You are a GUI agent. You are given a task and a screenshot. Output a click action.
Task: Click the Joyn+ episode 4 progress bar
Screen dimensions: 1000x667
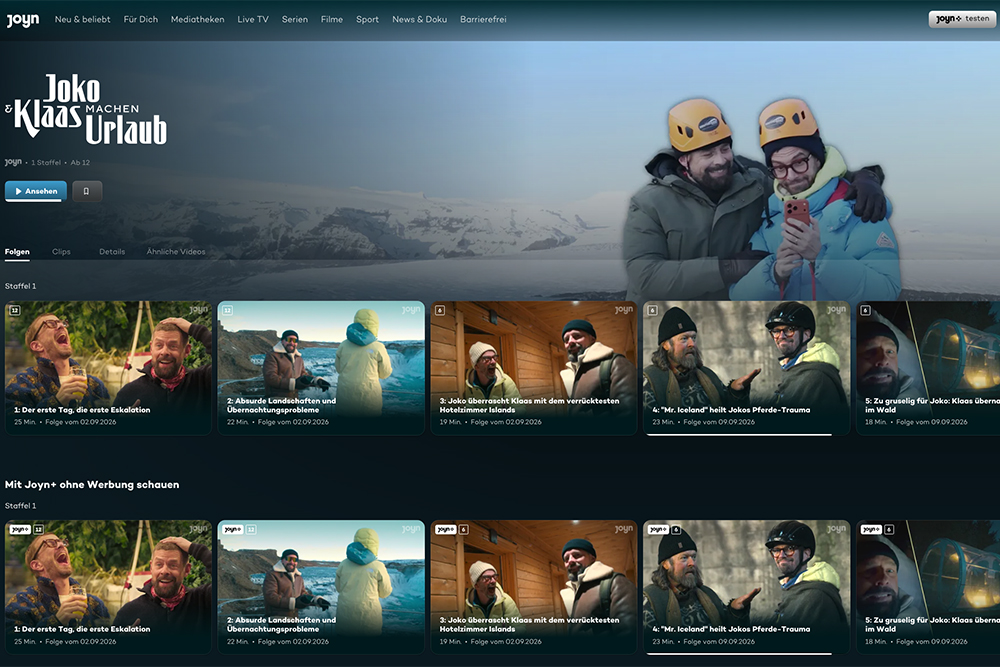739,653
